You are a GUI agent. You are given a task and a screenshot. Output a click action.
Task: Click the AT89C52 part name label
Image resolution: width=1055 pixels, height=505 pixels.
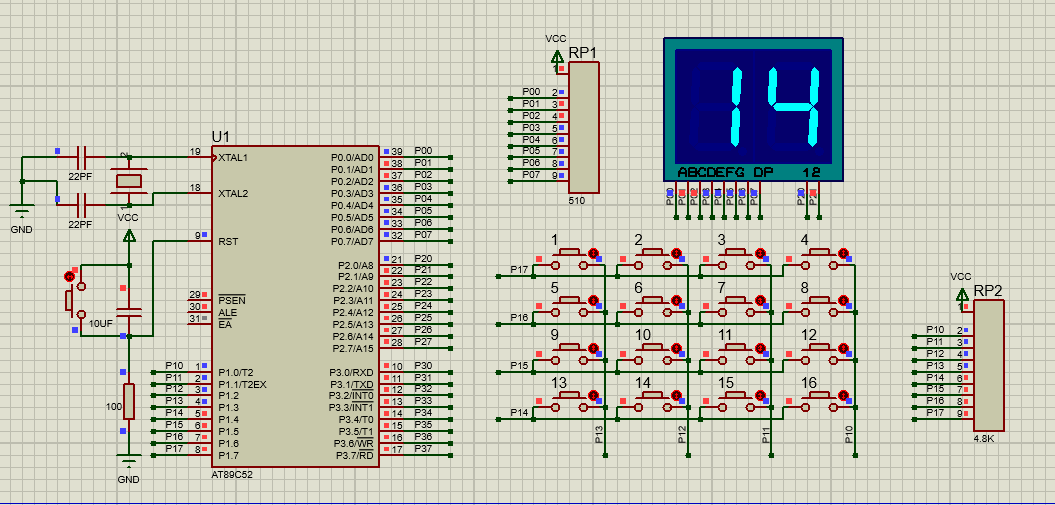(232, 474)
